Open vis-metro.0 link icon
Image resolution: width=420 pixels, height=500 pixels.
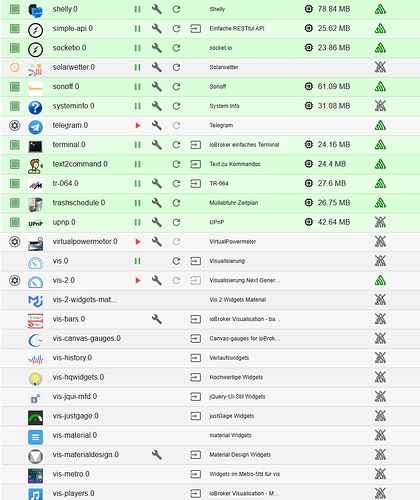pyautogui.click(x=196, y=474)
